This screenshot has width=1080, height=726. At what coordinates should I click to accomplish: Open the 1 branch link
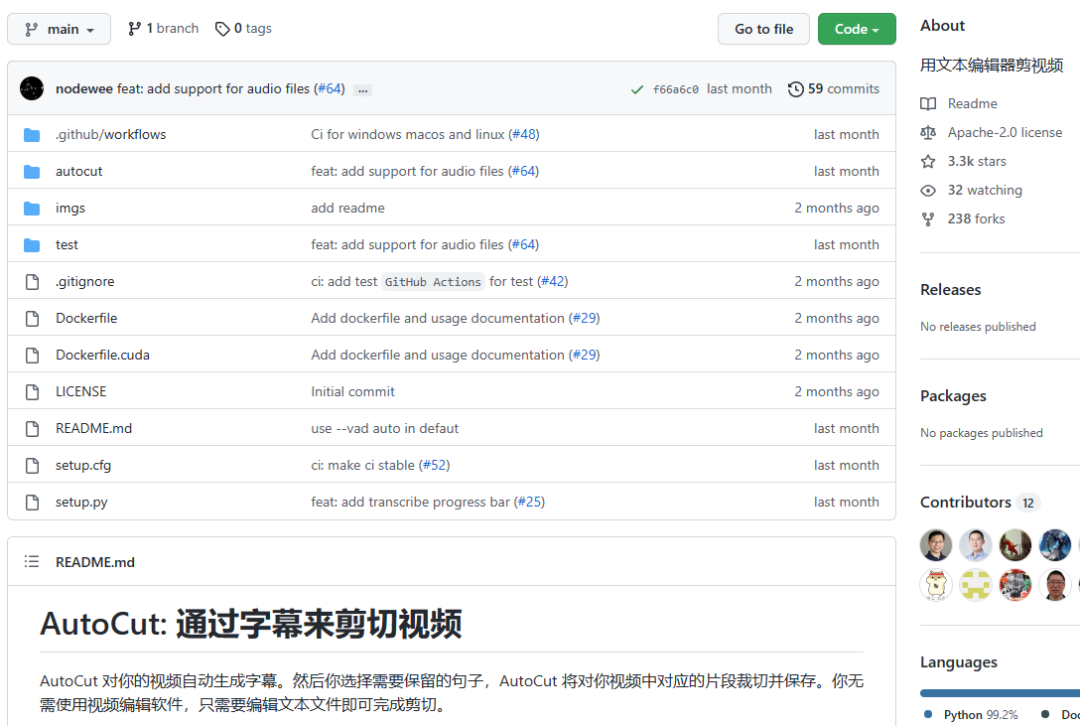point(163,28)
